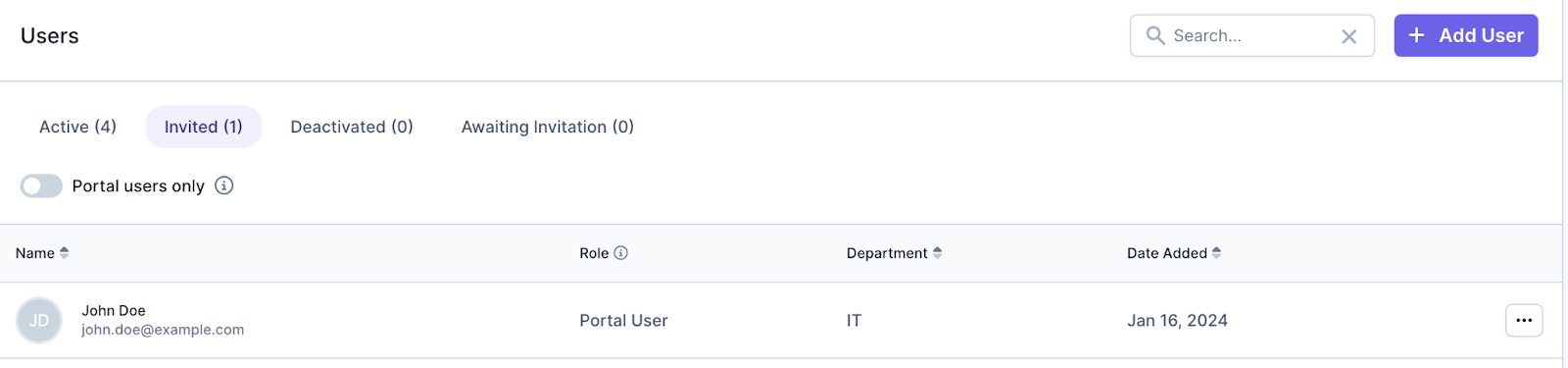
Task: Open the info icon beside Portal users only
Action: point(224,185)
